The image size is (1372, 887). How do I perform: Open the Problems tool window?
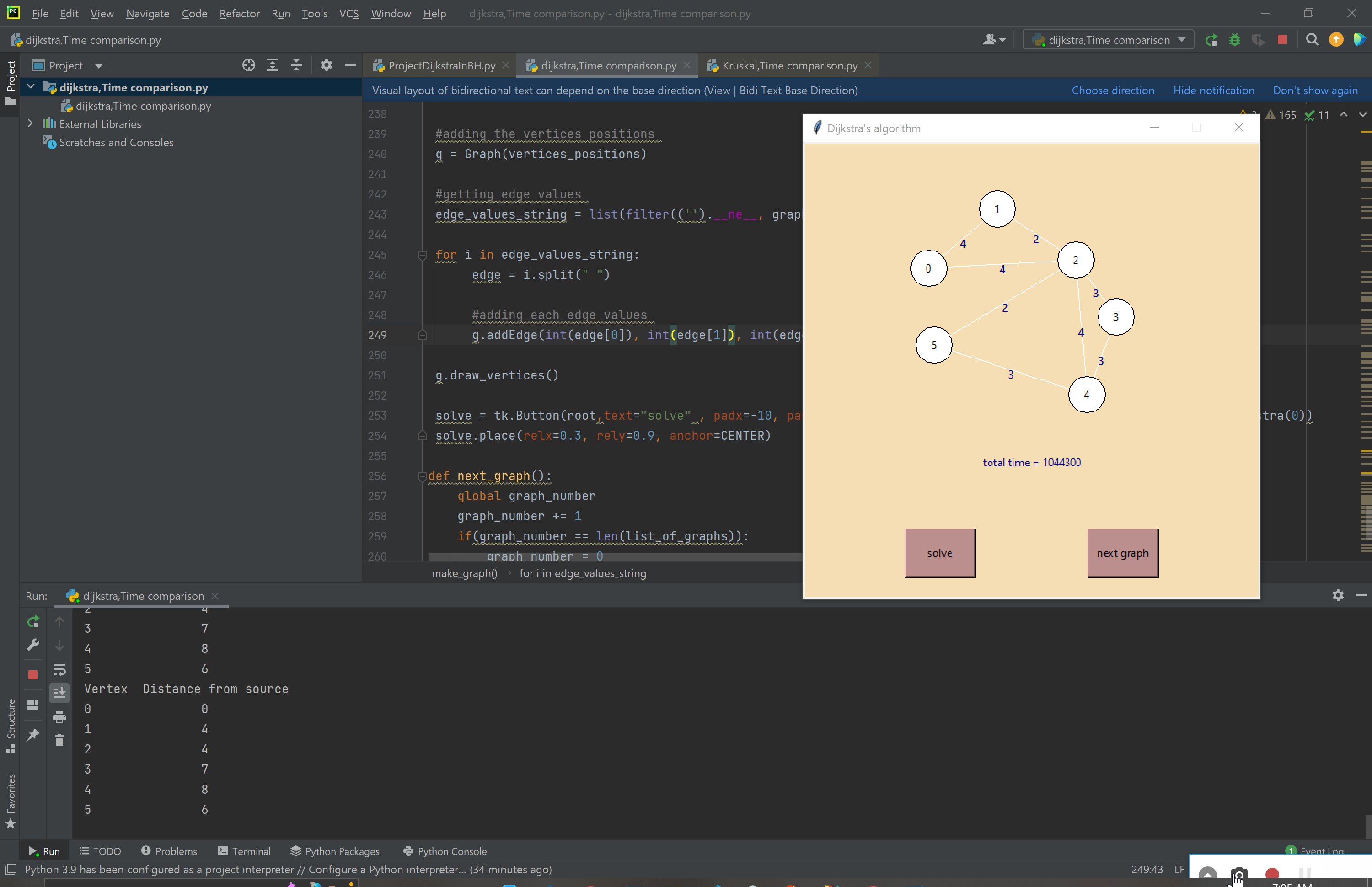tap(169, 851)
